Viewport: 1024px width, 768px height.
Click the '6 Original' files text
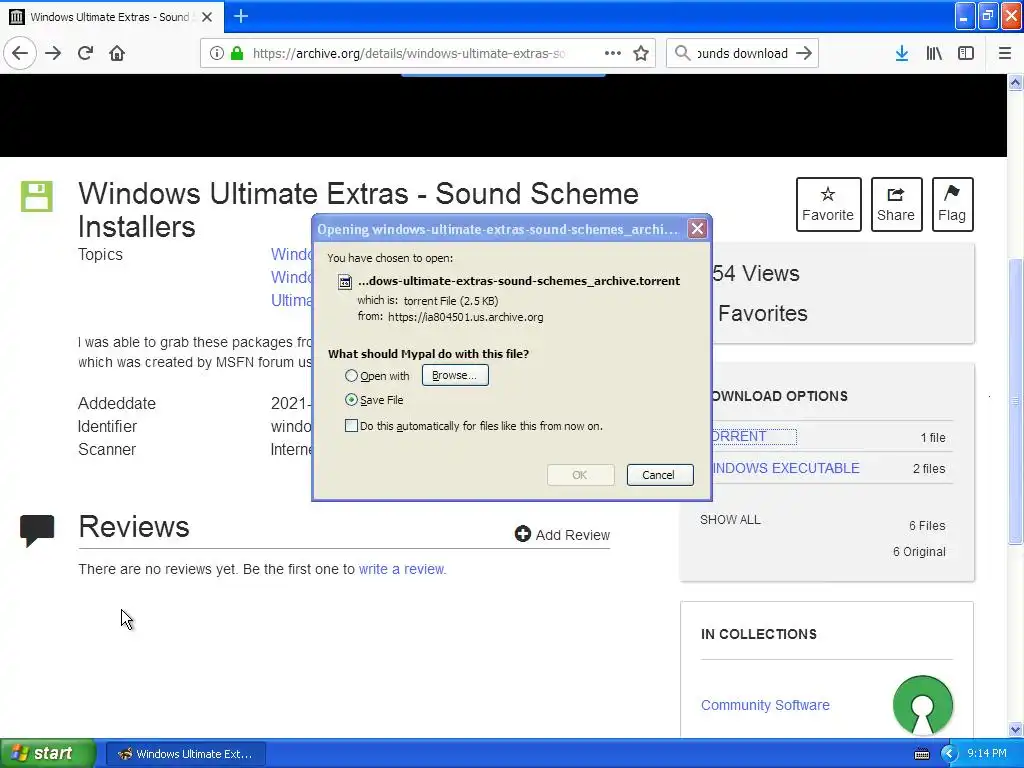coord(919,551)
